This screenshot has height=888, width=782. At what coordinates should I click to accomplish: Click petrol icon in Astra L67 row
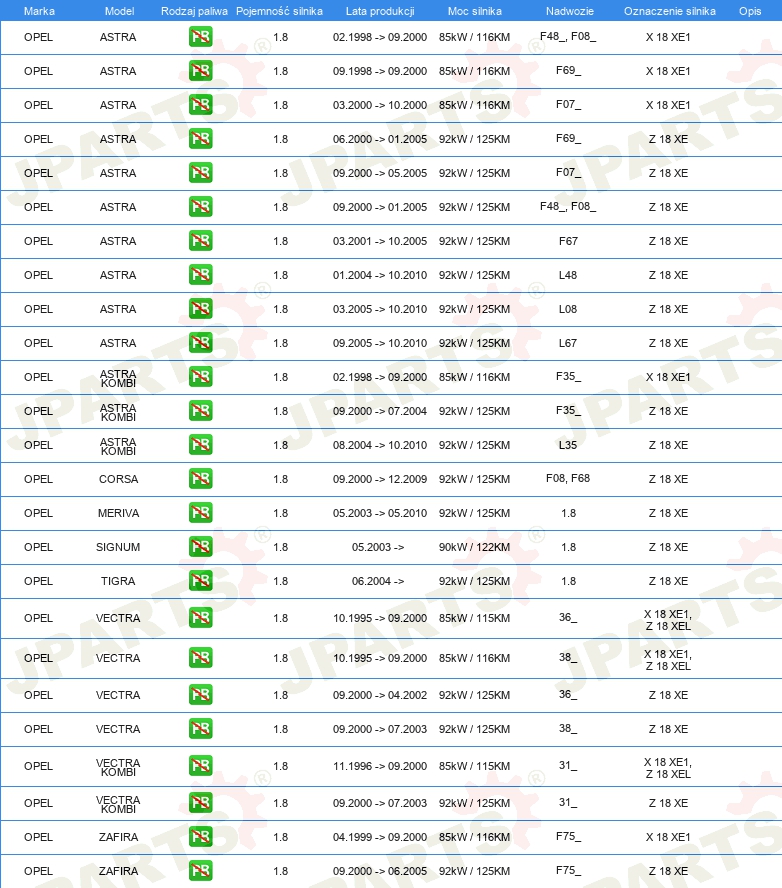point(200,343)
